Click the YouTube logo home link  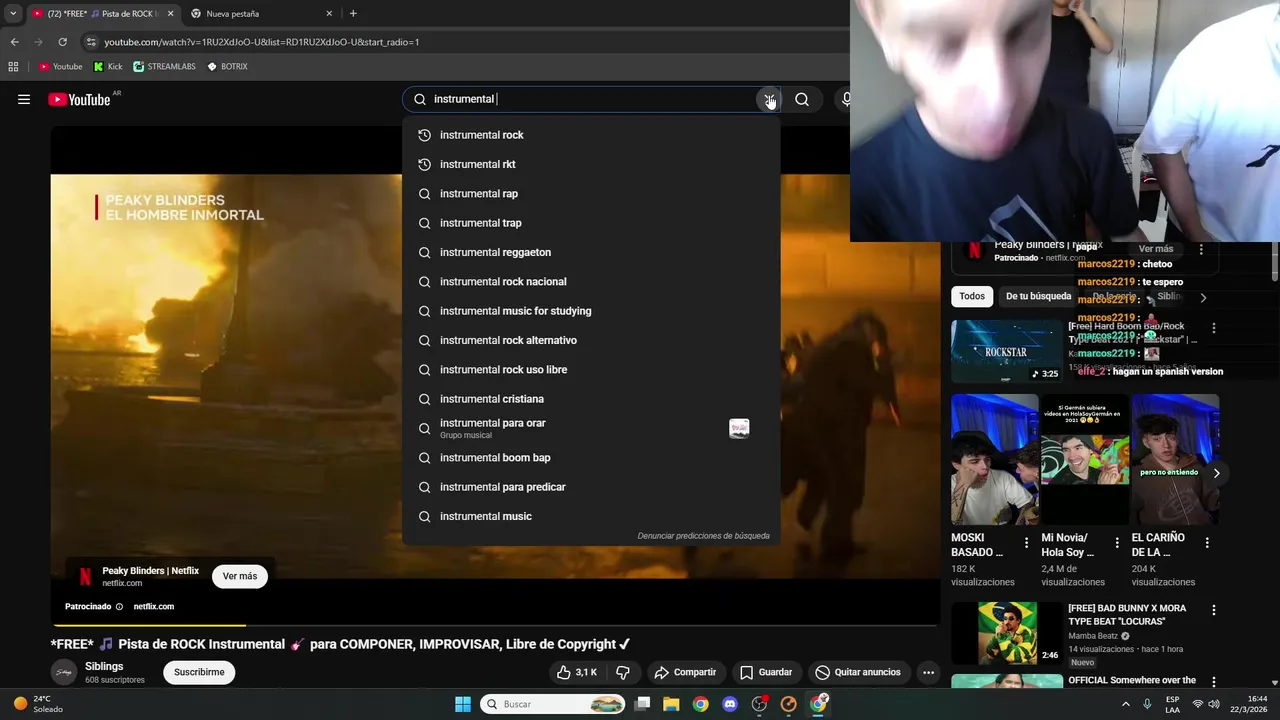pyautogui.click(x=79, y=99)
